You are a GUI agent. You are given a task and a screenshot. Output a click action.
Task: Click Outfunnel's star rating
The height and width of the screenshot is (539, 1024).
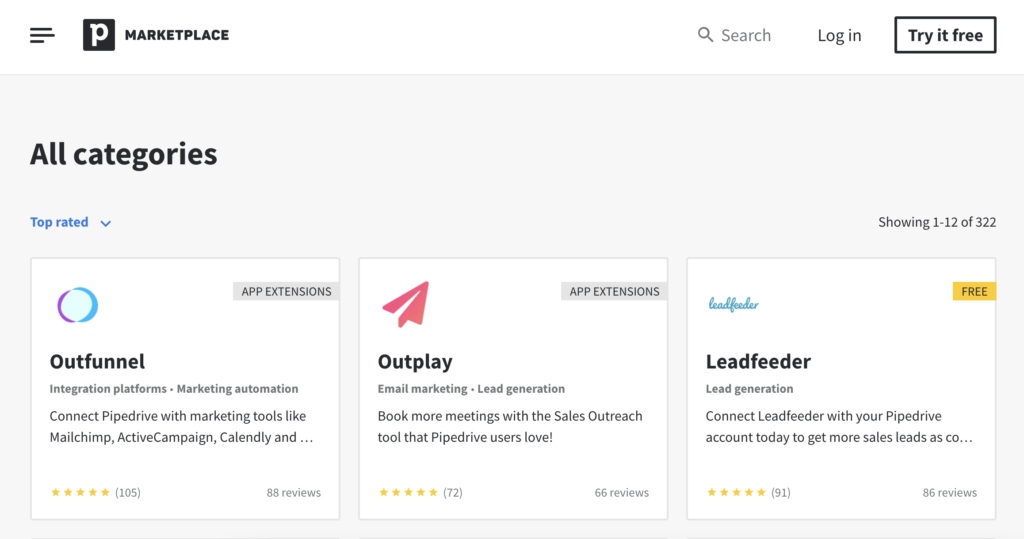[x=80, y=492]
